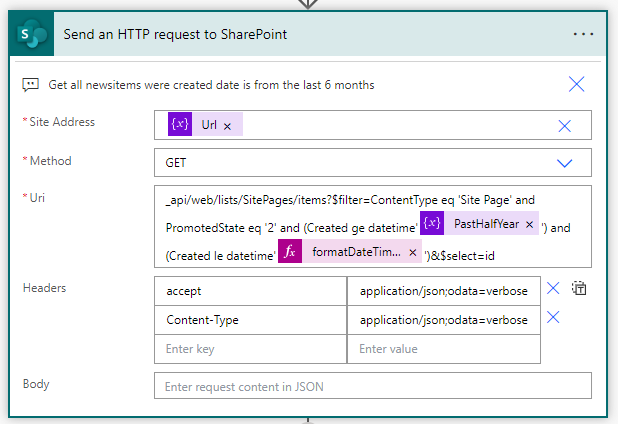Remove the Url variable token
Viewport: 618px width, 424px height.
[x=227, y=126]
